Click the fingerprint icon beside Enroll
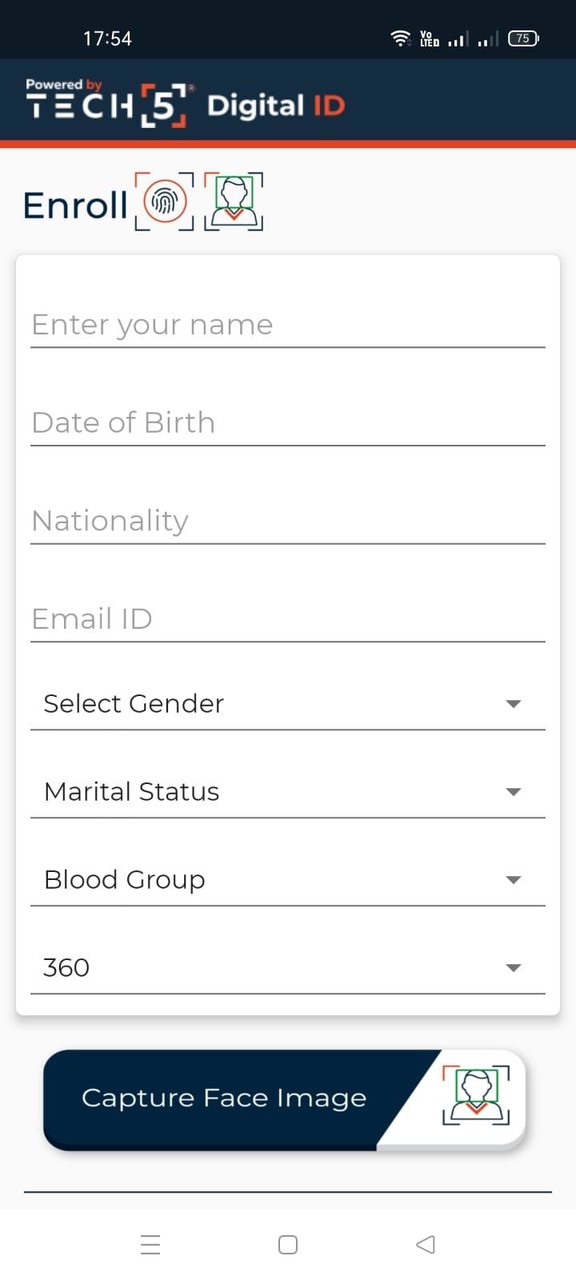This screenshot has height=1280, width=576. [x=165, y=200]
